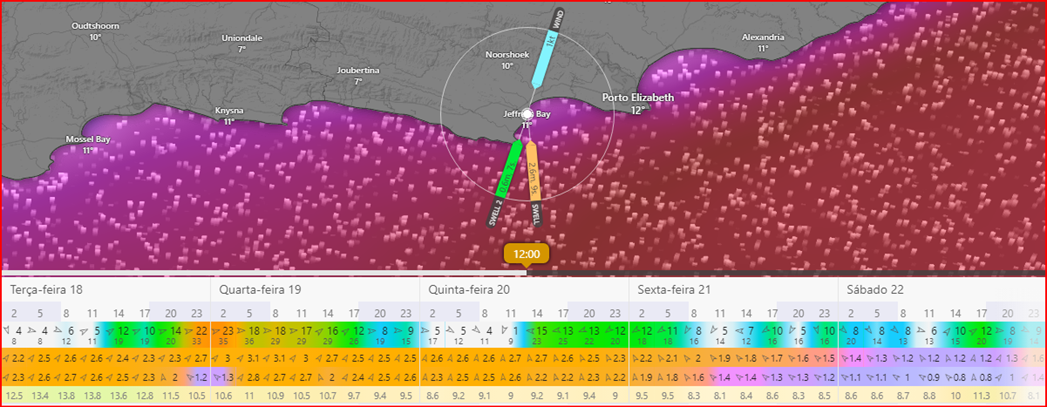Image resolution: width=1047 pixels, height=407 pixels.
Task: Click the wind speed cell showing 23
Action: click(x=228, y=330)
